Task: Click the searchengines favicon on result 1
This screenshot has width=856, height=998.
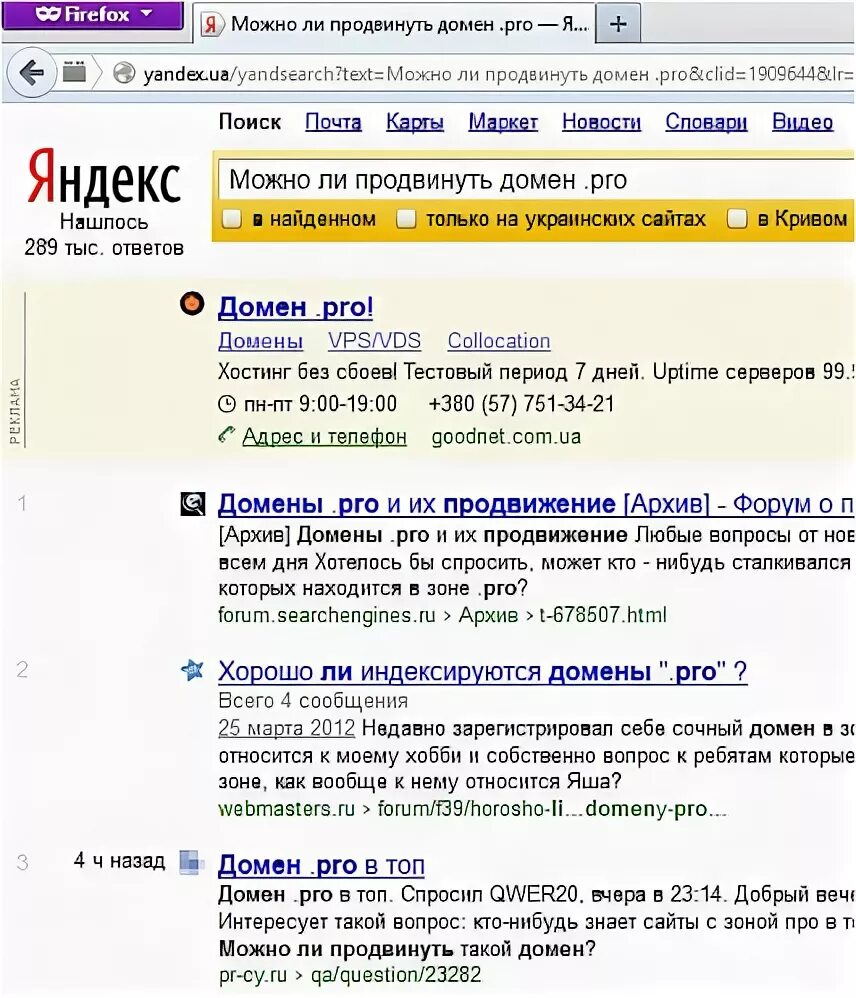Action: tap(192, 503)
